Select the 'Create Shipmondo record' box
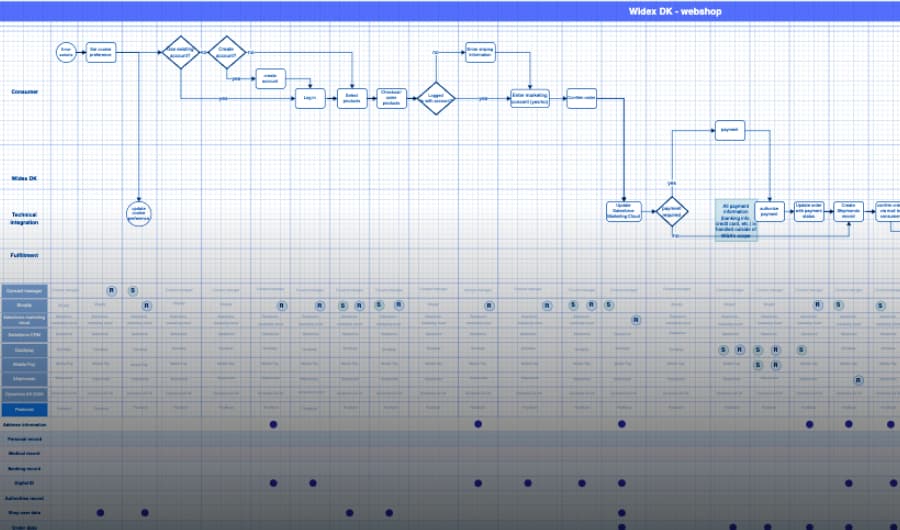 coord(848,211)
